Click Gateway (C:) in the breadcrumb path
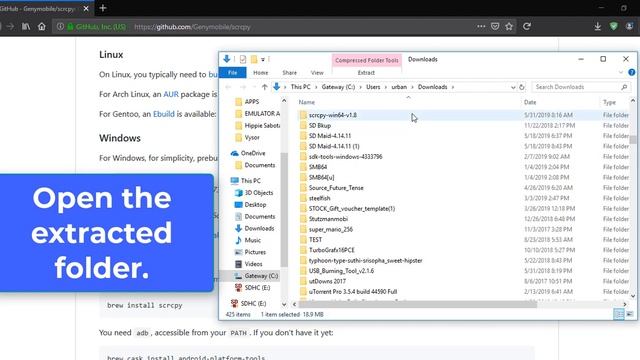Viewport: 640px width, 360px height. [x=338, y=87]
